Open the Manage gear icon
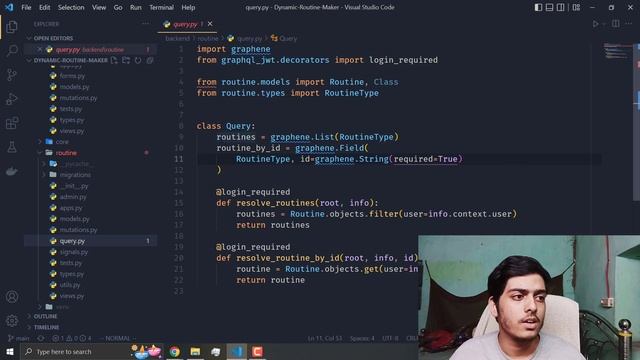 (12, 321)
